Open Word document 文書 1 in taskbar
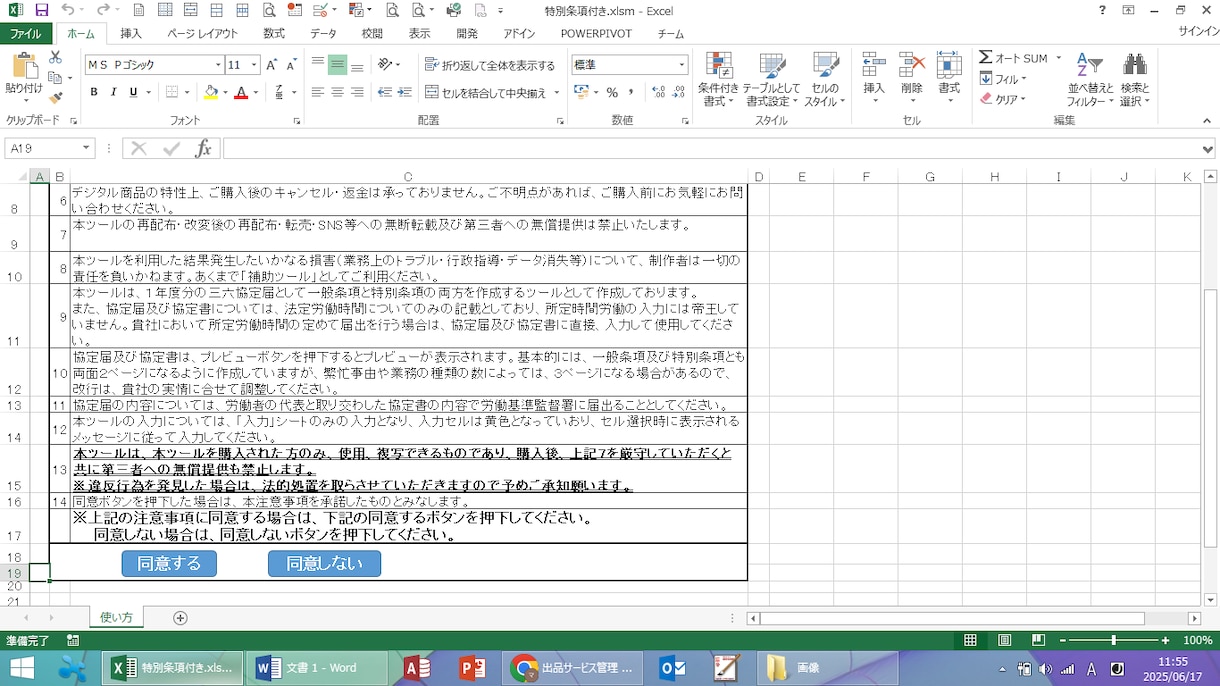This screenshot has width=1220, height=686. coord(318,668)
